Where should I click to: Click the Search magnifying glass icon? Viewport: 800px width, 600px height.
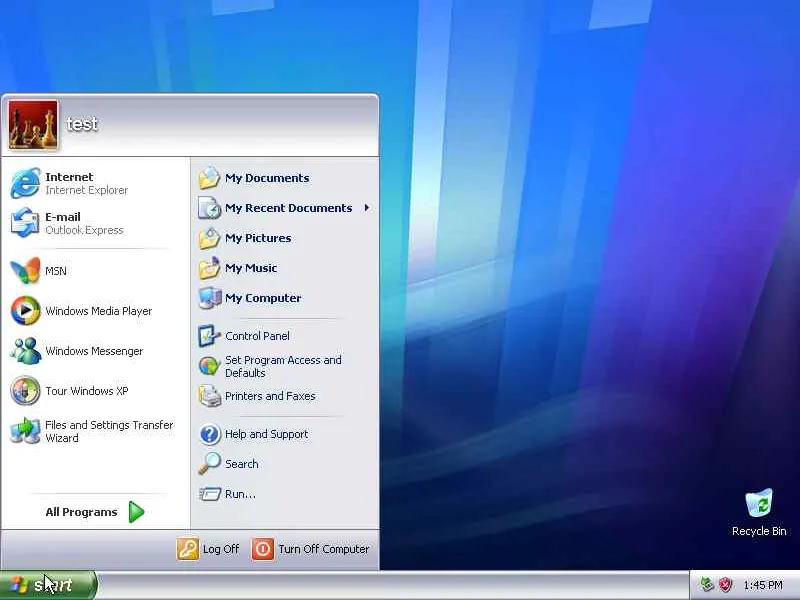[x=209, y=464]
